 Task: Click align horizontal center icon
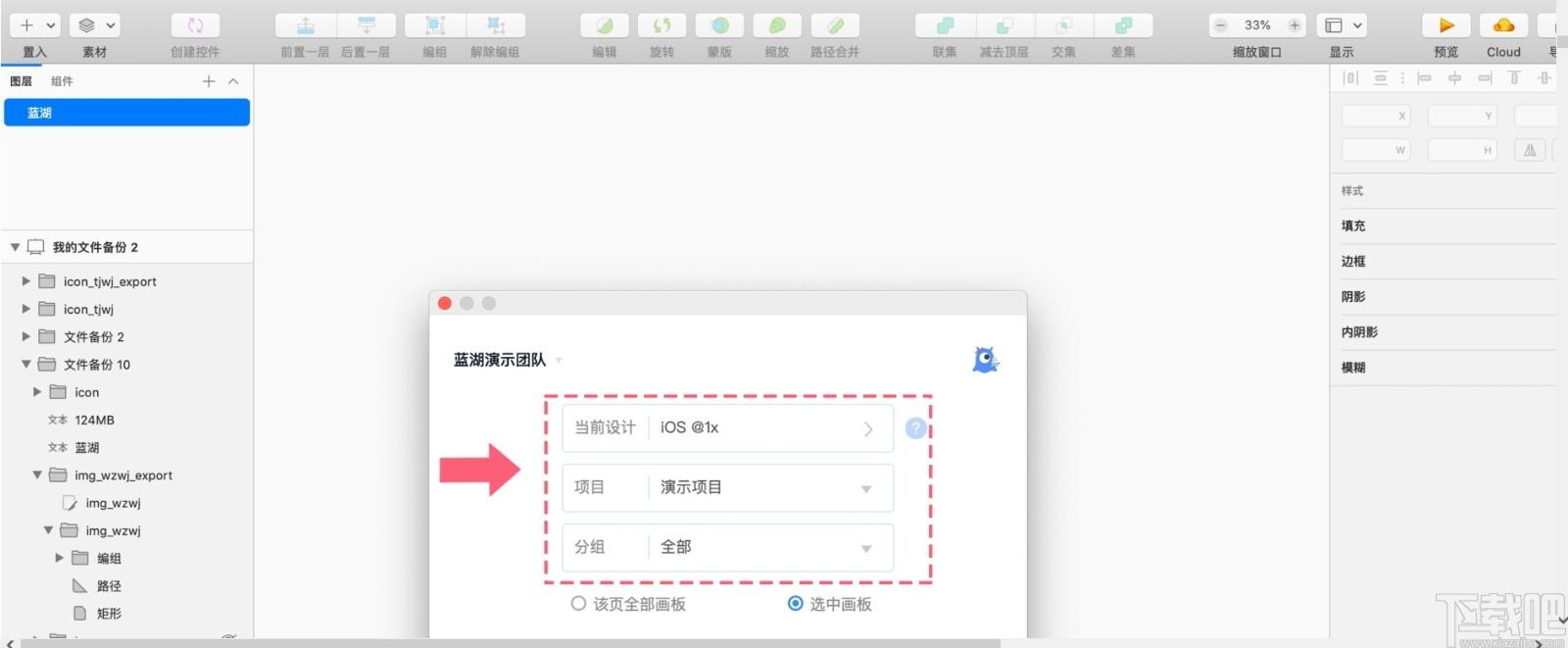1454,77
